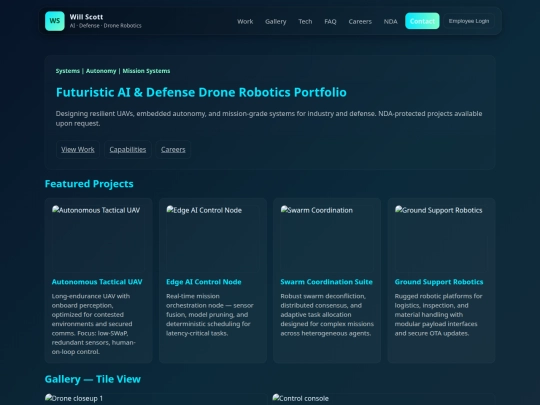Click the Edge AI Control Node image
540x405 pixels.
coord(213,239)
